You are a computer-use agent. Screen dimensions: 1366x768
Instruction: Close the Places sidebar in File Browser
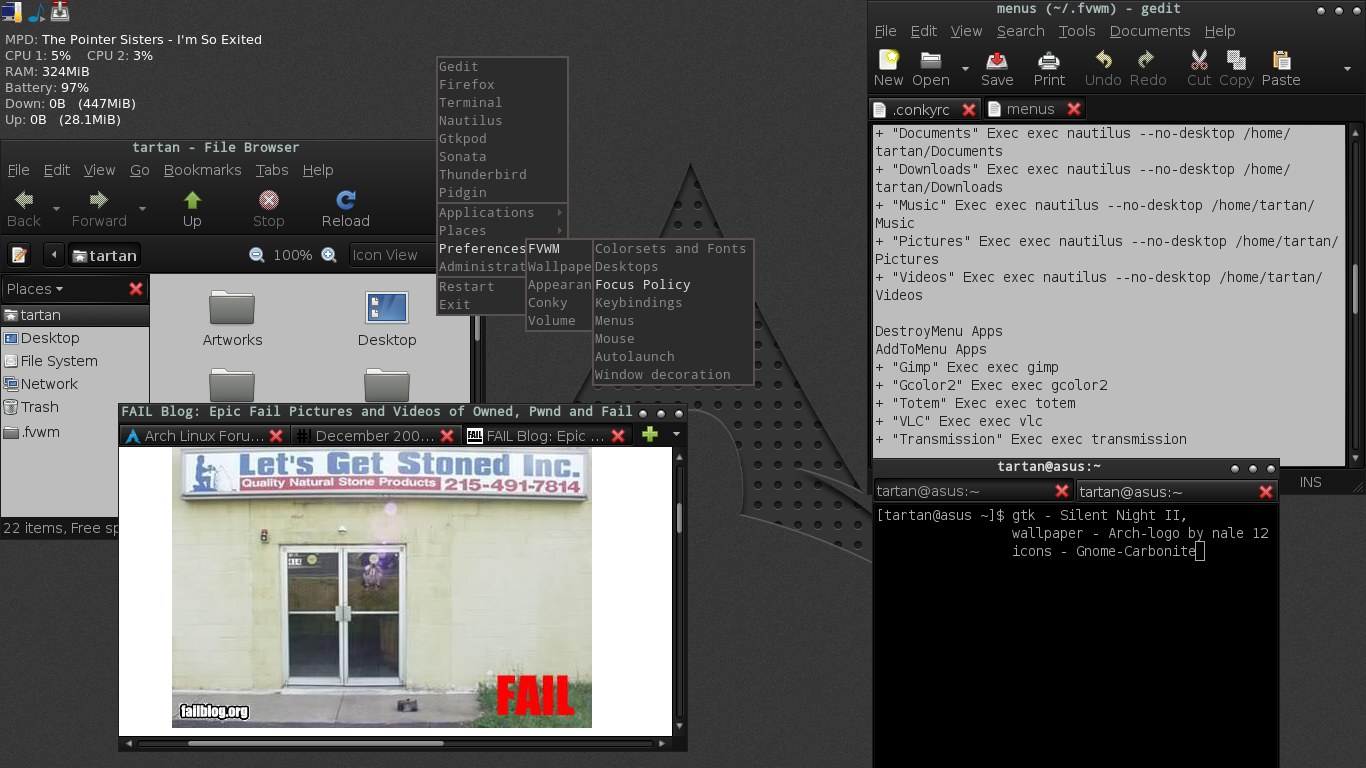136,289
